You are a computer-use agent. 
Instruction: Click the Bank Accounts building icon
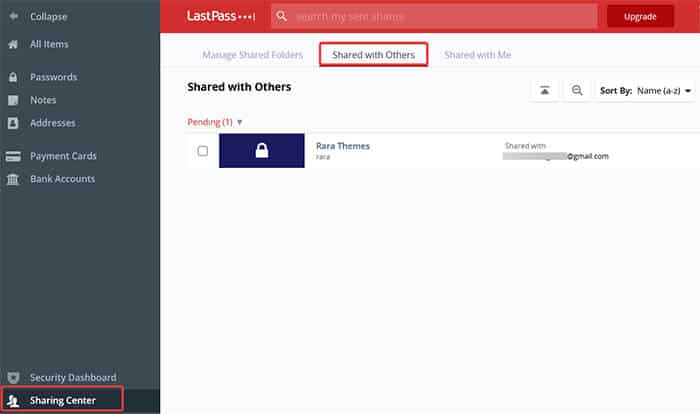pos(13,179)
